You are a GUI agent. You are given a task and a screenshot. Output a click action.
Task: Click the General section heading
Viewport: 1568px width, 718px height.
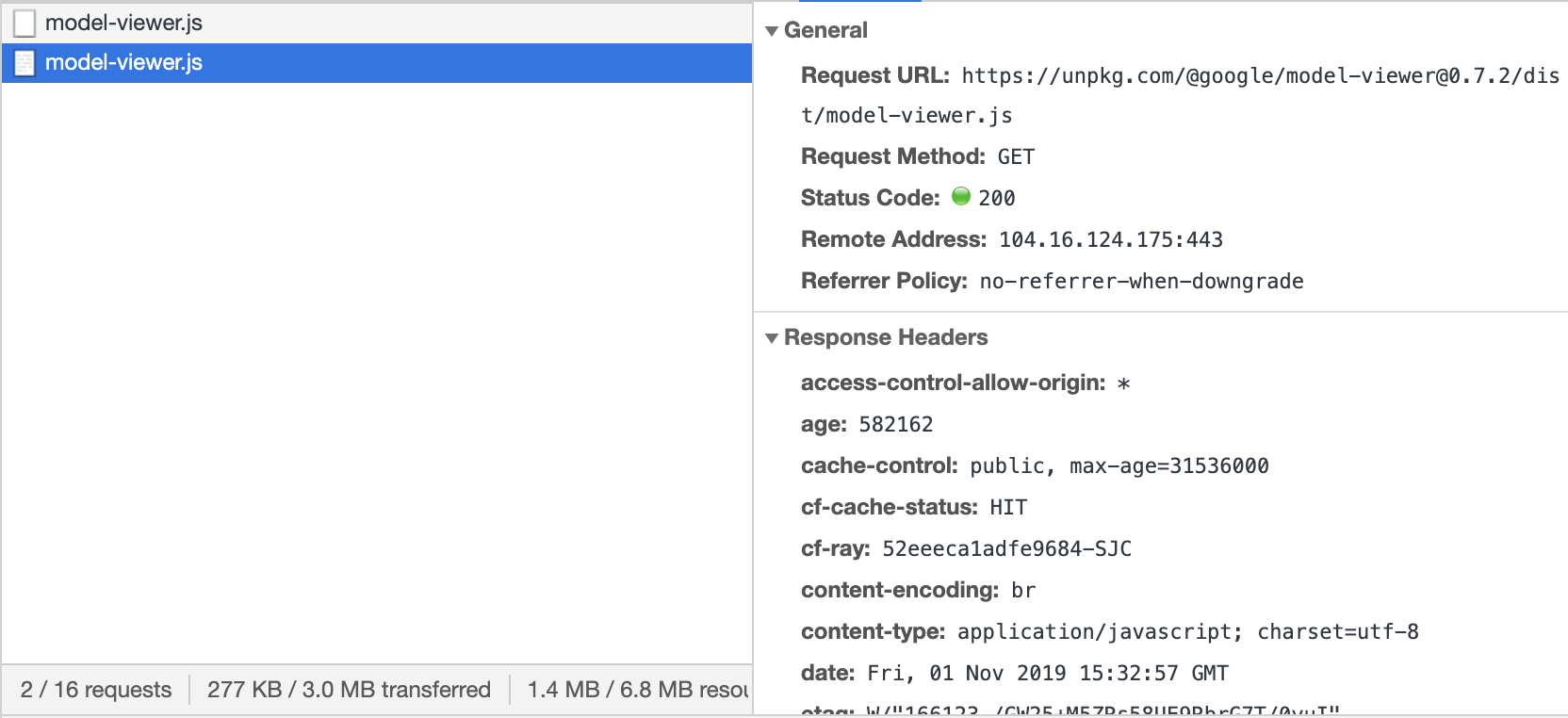[825, 30]
